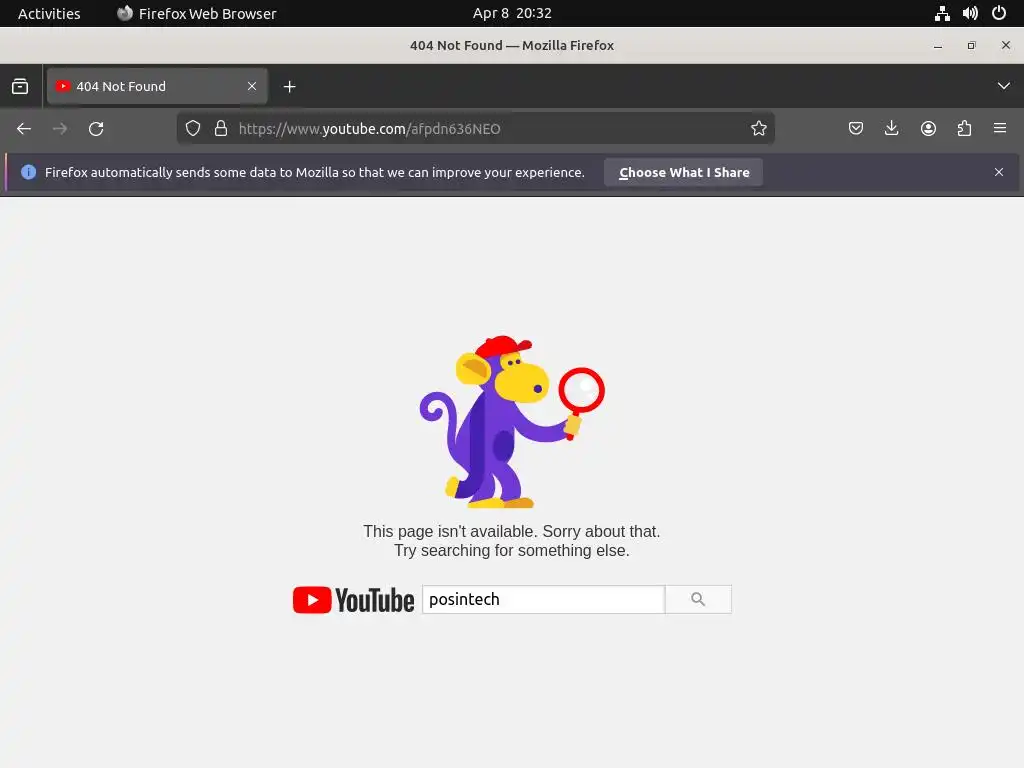Dismiss the Mozilla data notification bar
Viewport: 1024px width, 768px height.
point(999,172)
